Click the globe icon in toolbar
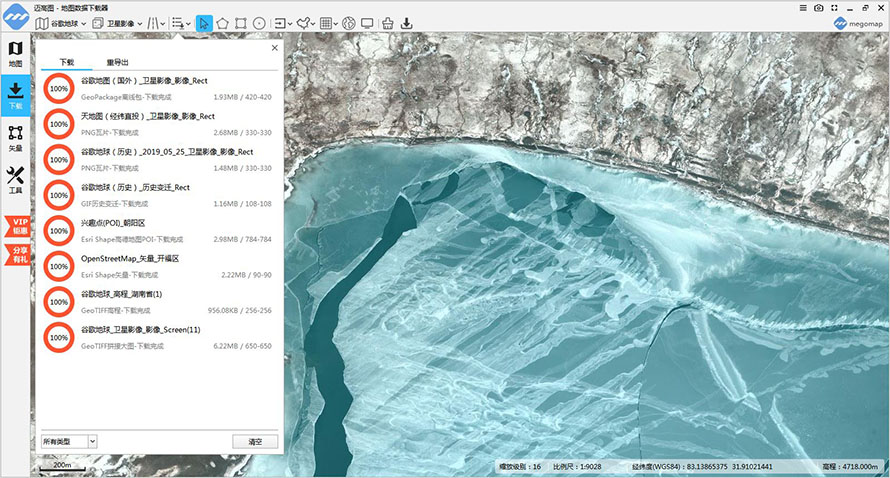 (x=348, y=23)
